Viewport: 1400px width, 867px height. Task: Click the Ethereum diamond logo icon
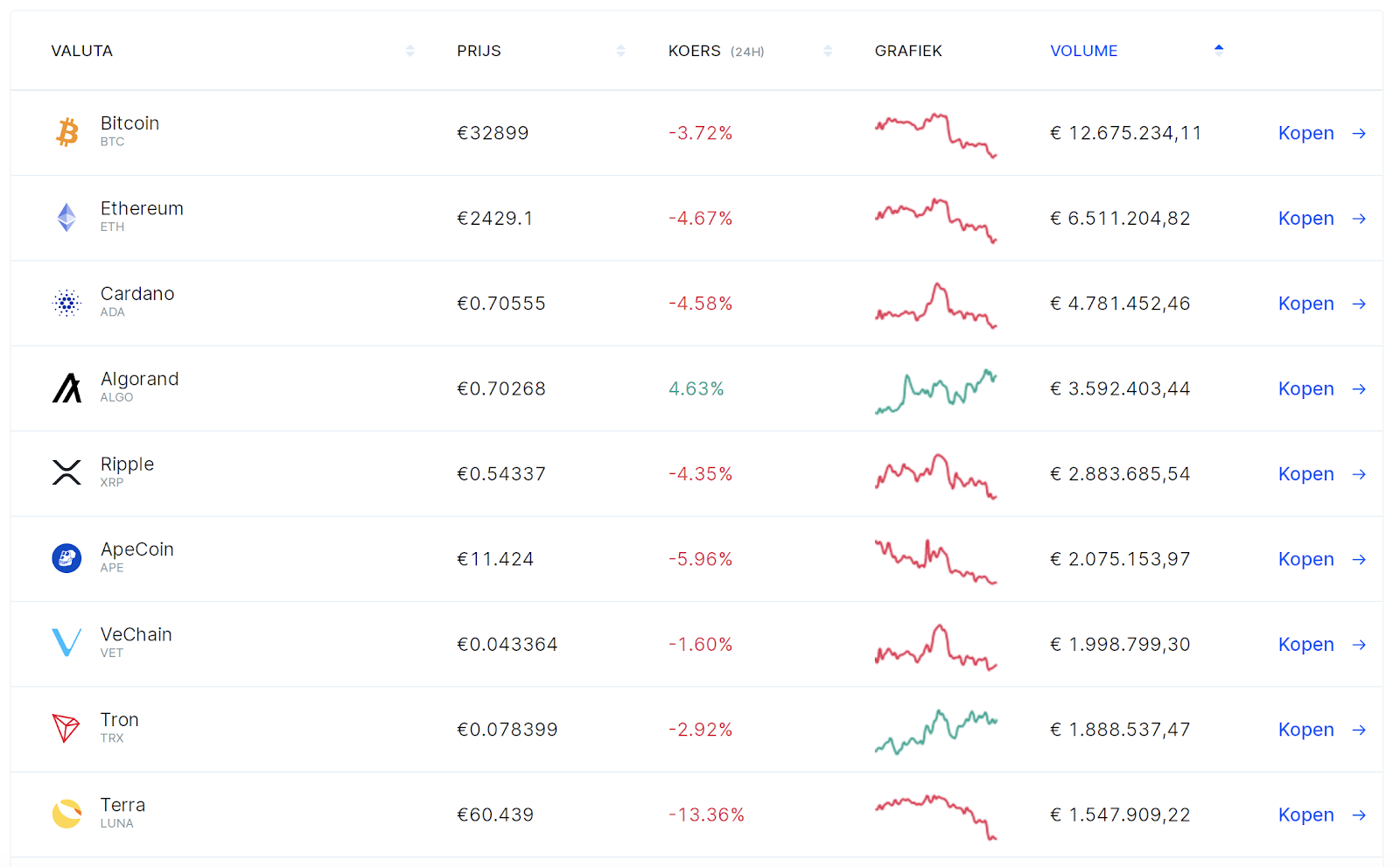[x=66, y=218]
